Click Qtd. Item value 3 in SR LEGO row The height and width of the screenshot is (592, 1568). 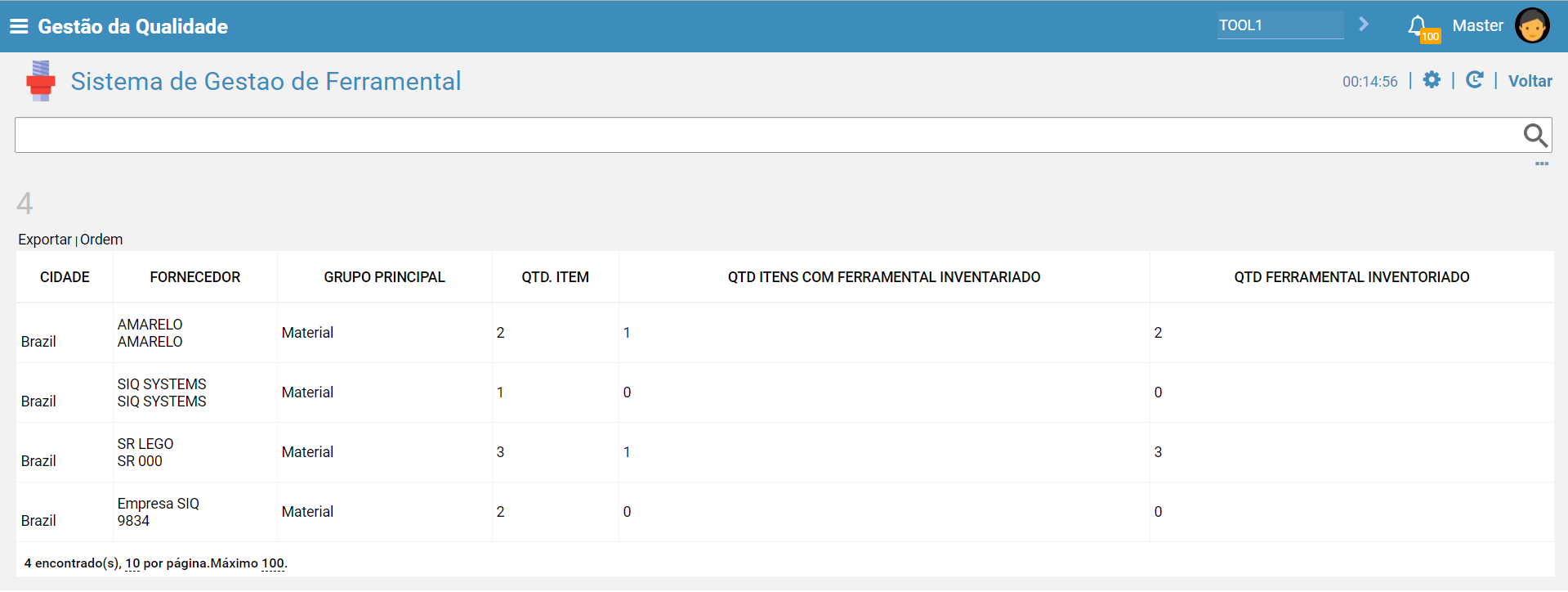click(x=500, y=452)
